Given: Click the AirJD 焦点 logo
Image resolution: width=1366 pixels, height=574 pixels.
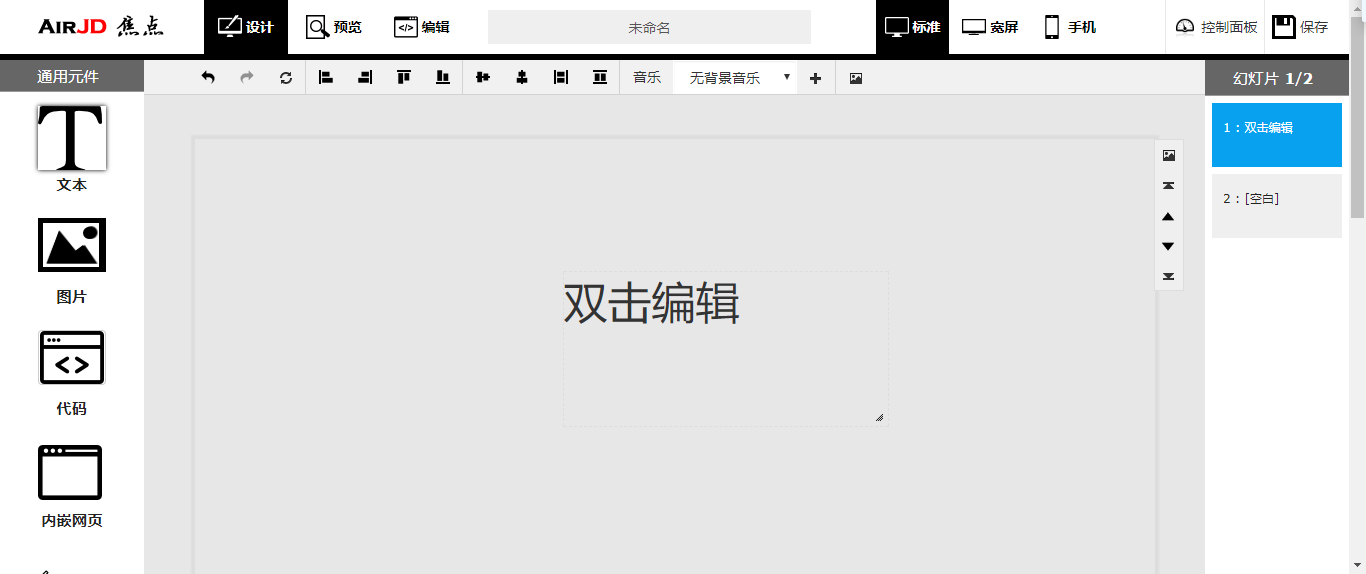Looking at the screenshot, I should coord(101,27).
